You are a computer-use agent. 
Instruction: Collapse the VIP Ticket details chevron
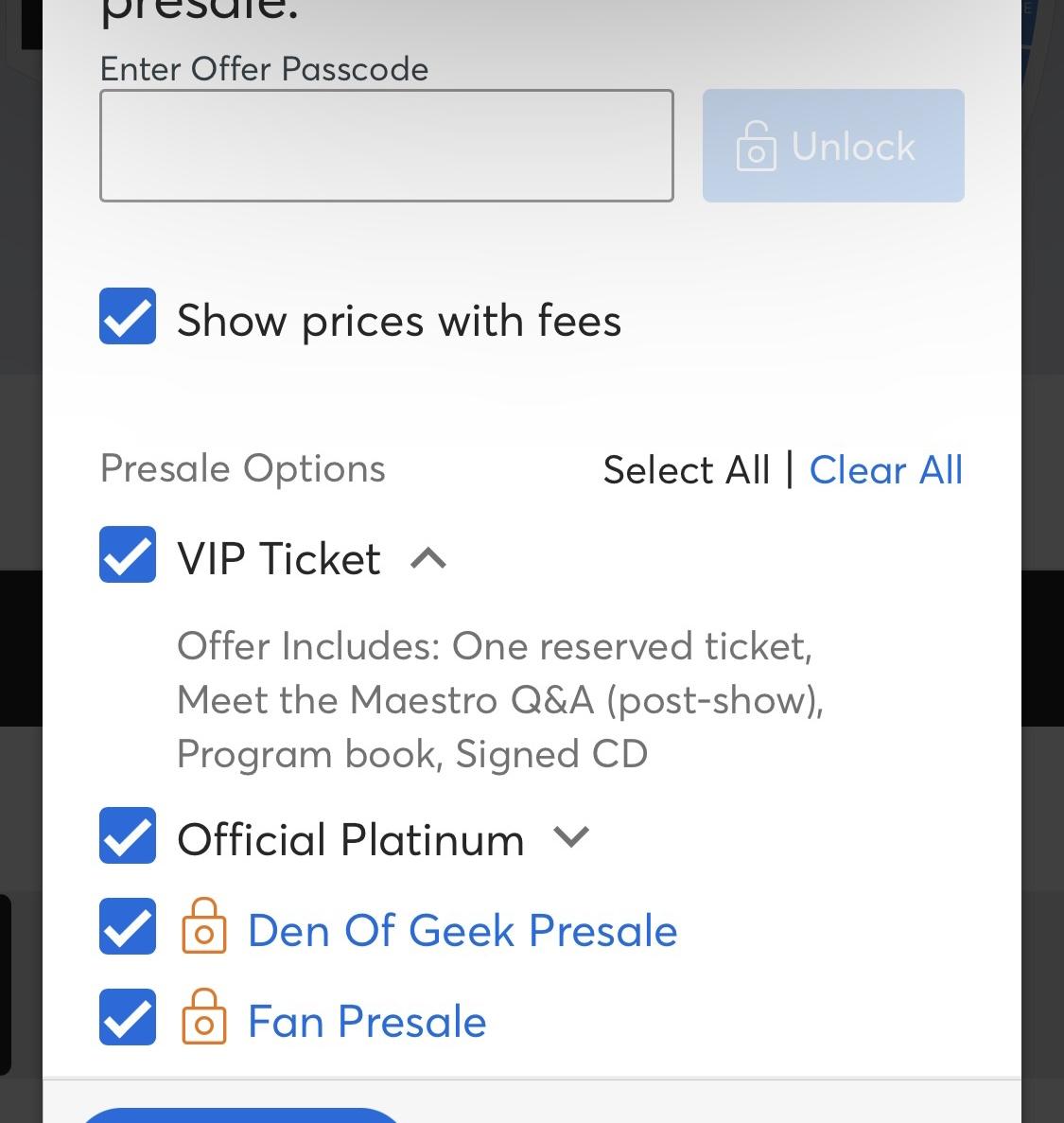click(428, 557)
